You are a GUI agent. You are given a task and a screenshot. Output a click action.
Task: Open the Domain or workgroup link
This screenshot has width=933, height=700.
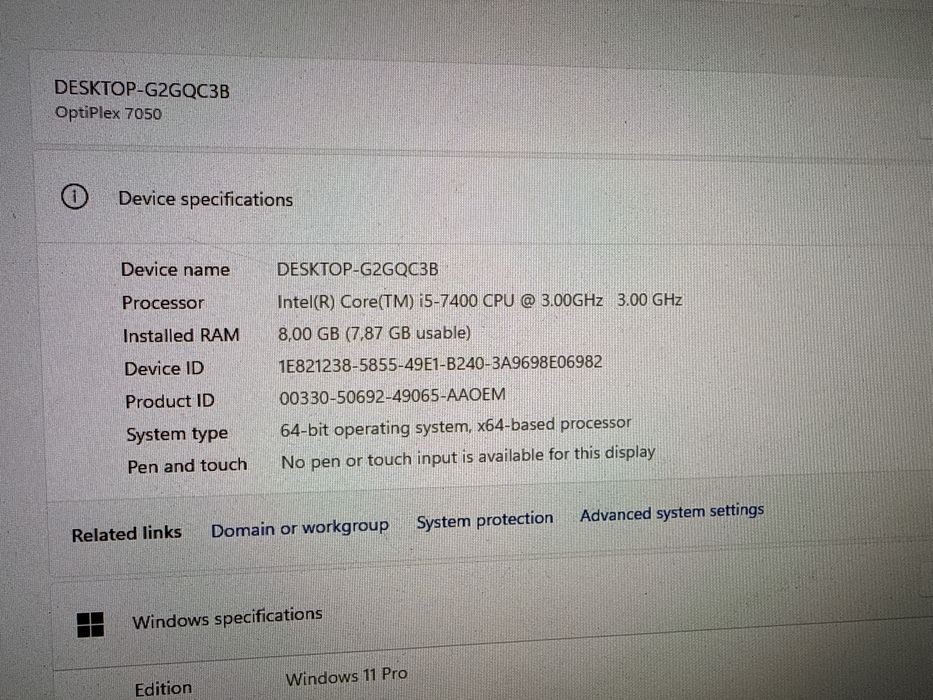click(300, 528)
